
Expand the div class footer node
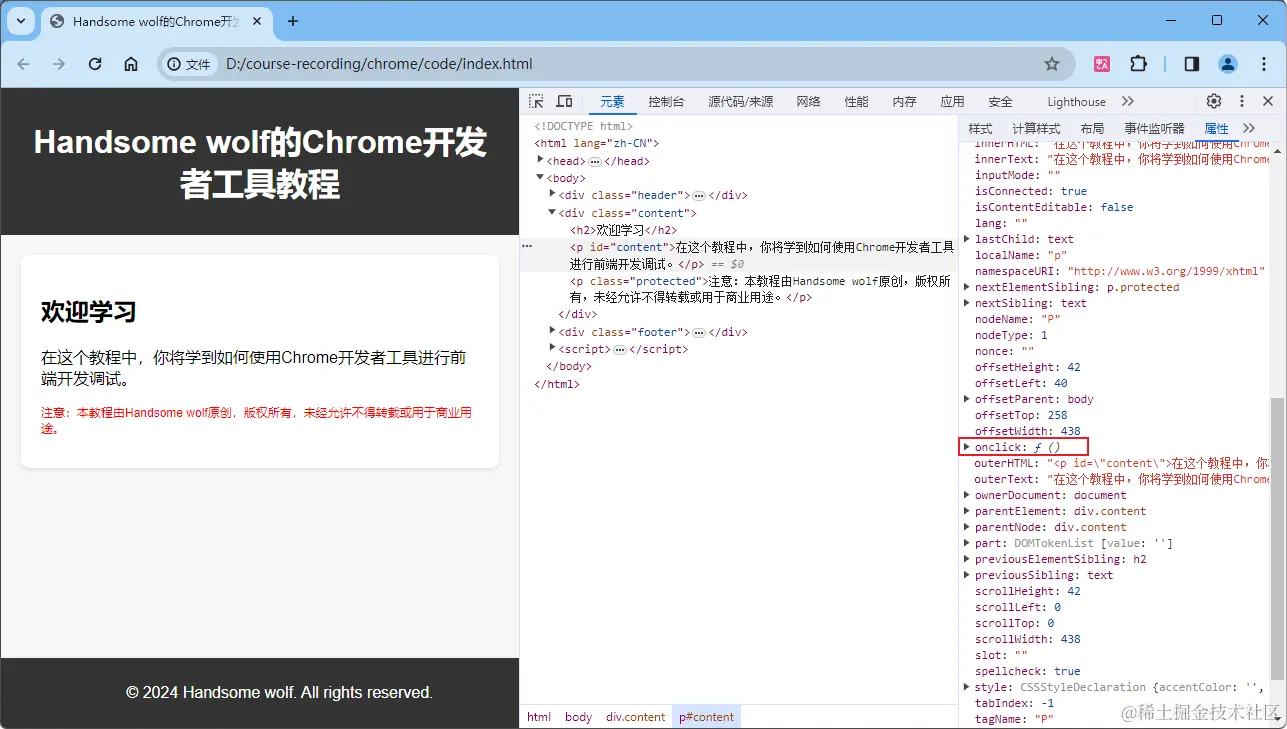pyautogui.click(x=552, y=331)
